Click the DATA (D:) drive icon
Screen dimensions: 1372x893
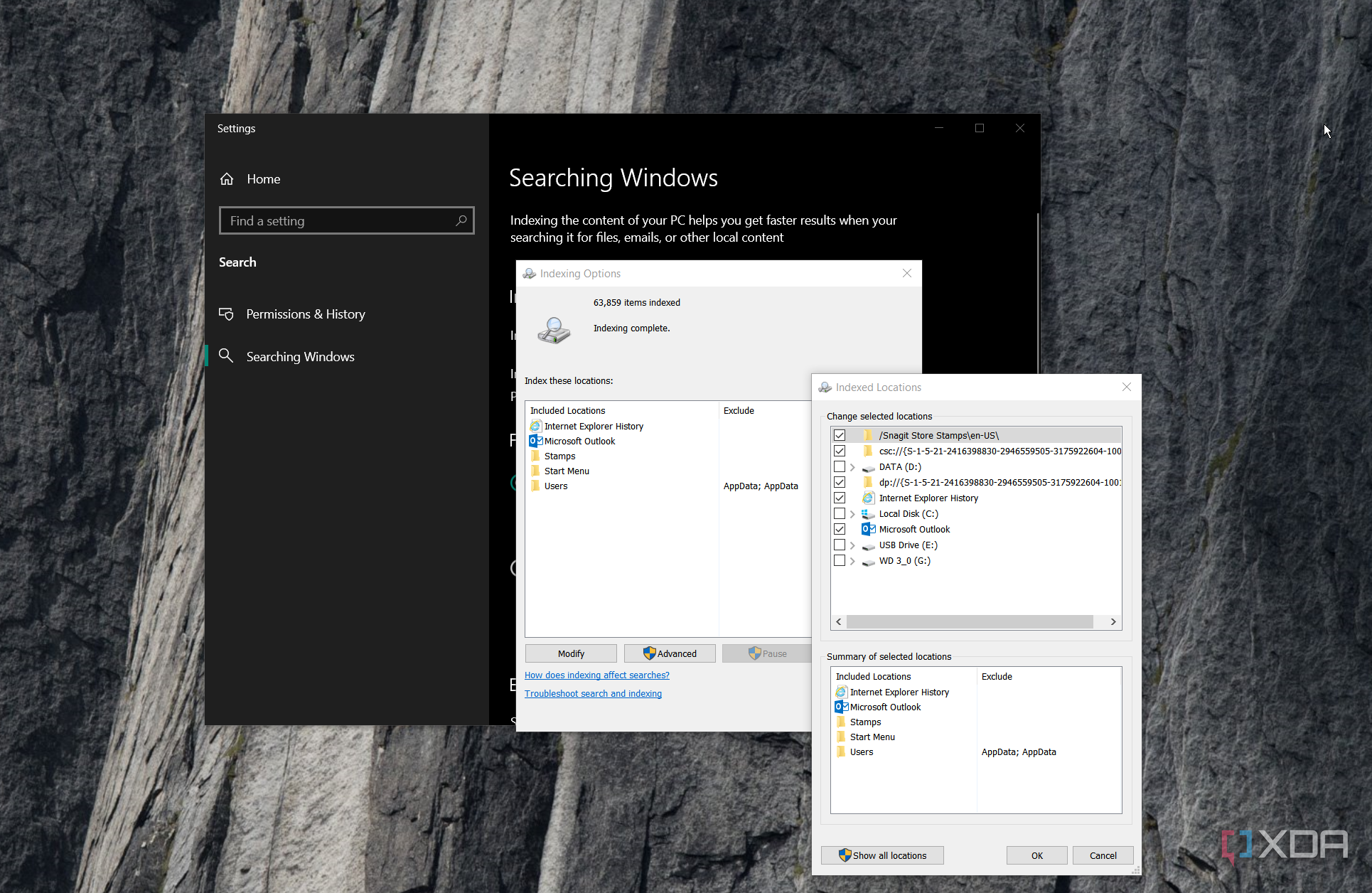pos(868,468)
